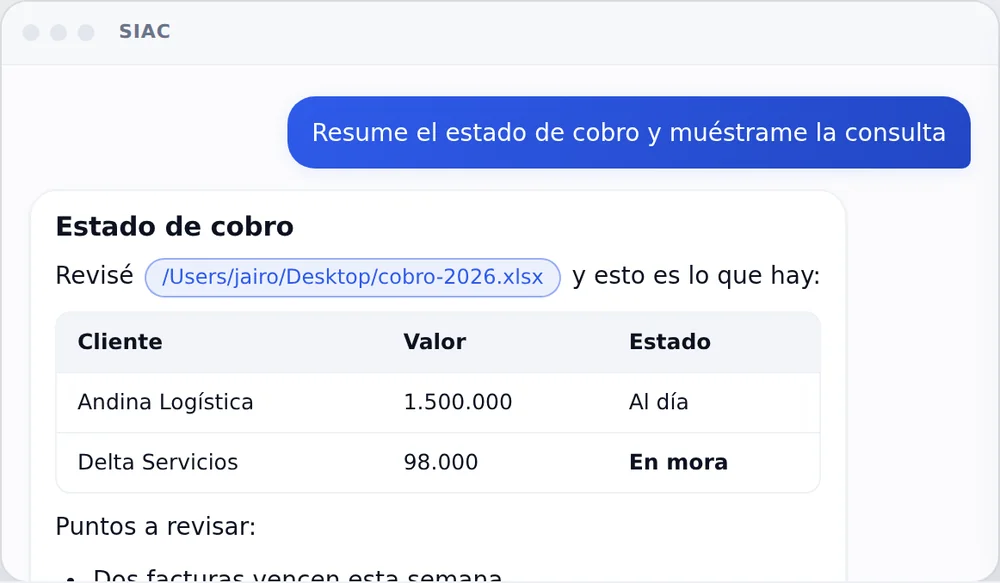1000x583 pixels.
Task: Click the En mora status cell
Action: 679,462
